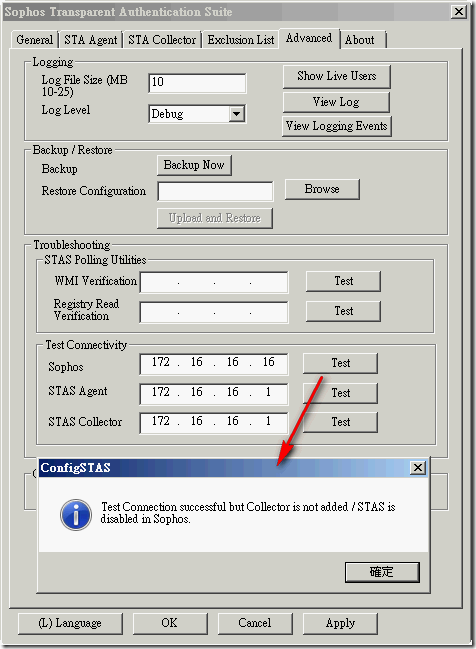Close the Sophos Transparent Authentication Suite window
This screenshot has height=649, width=476.
459,12
